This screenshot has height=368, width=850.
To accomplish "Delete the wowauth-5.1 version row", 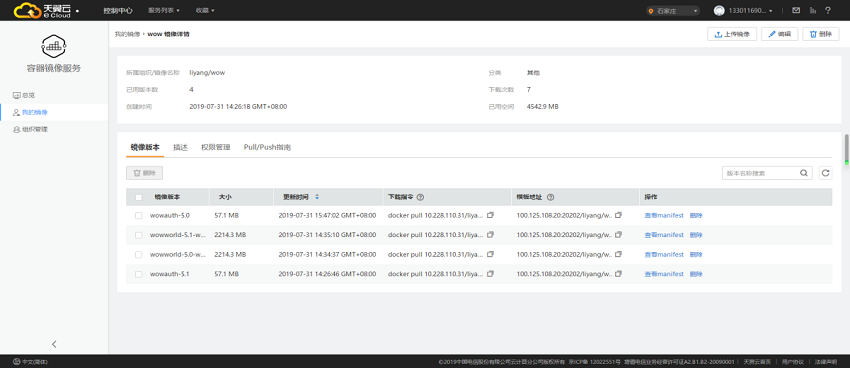I will point(696,274).
